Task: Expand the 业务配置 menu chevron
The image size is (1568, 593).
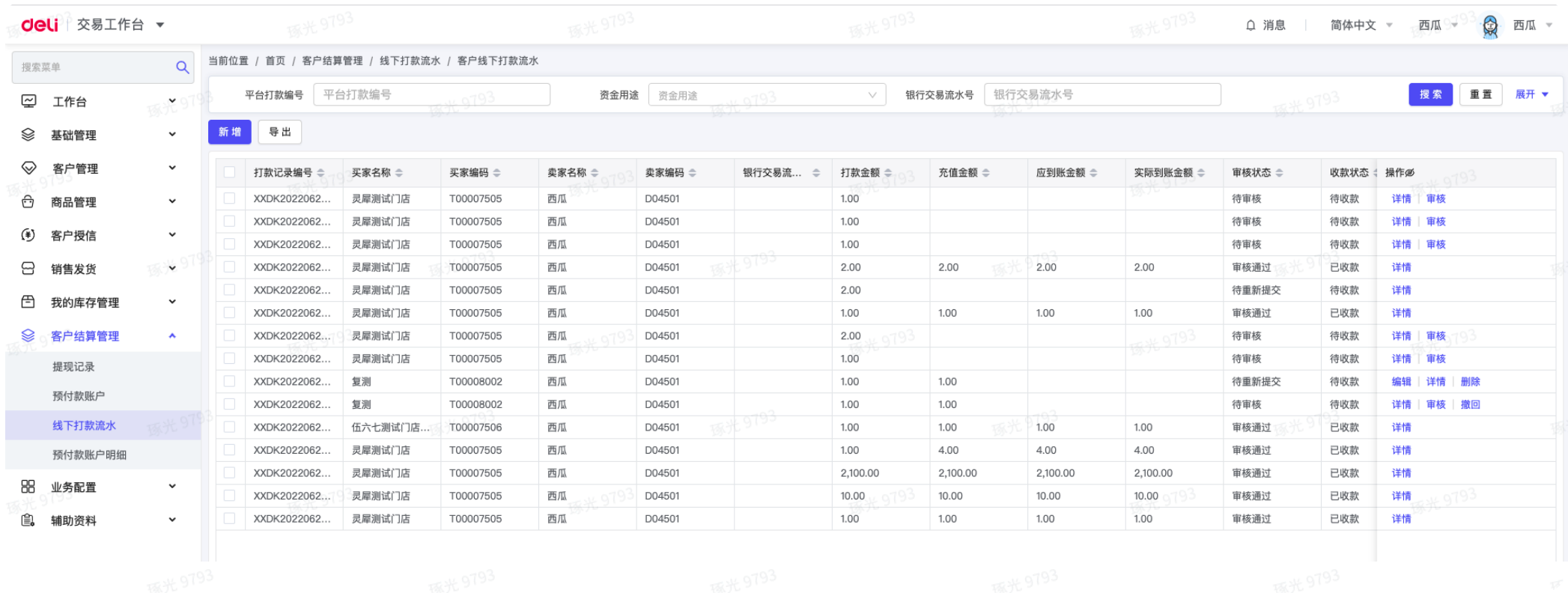Action: pos(172,486)
